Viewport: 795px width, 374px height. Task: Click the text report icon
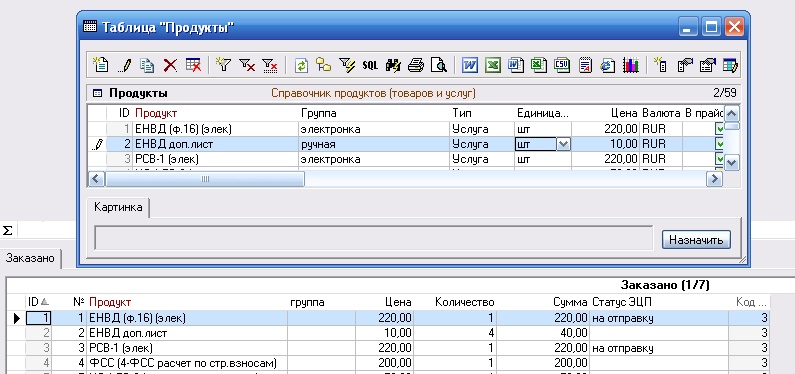(x=585, y=65)
